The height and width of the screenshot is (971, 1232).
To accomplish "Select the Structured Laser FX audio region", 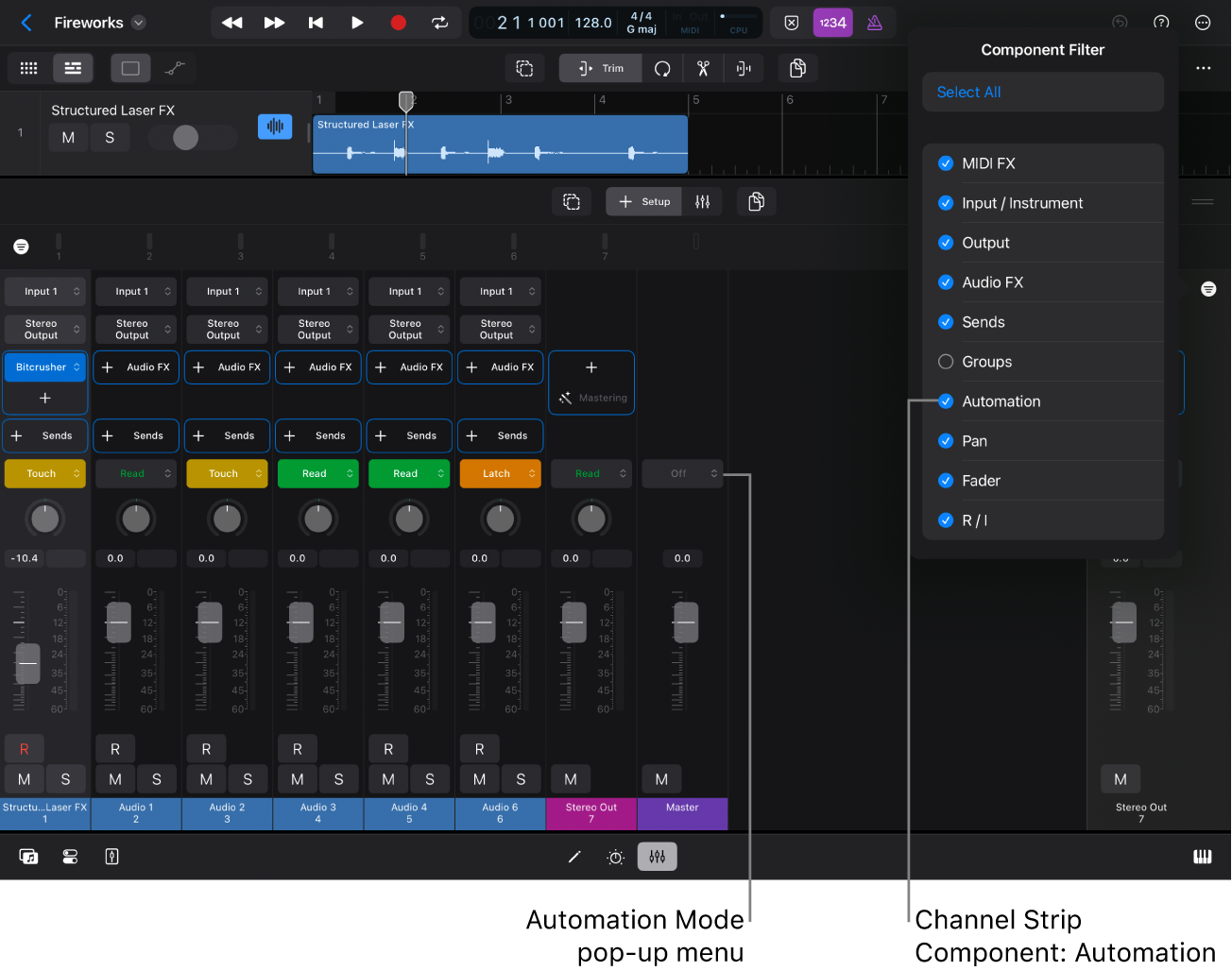I will 499,144.
